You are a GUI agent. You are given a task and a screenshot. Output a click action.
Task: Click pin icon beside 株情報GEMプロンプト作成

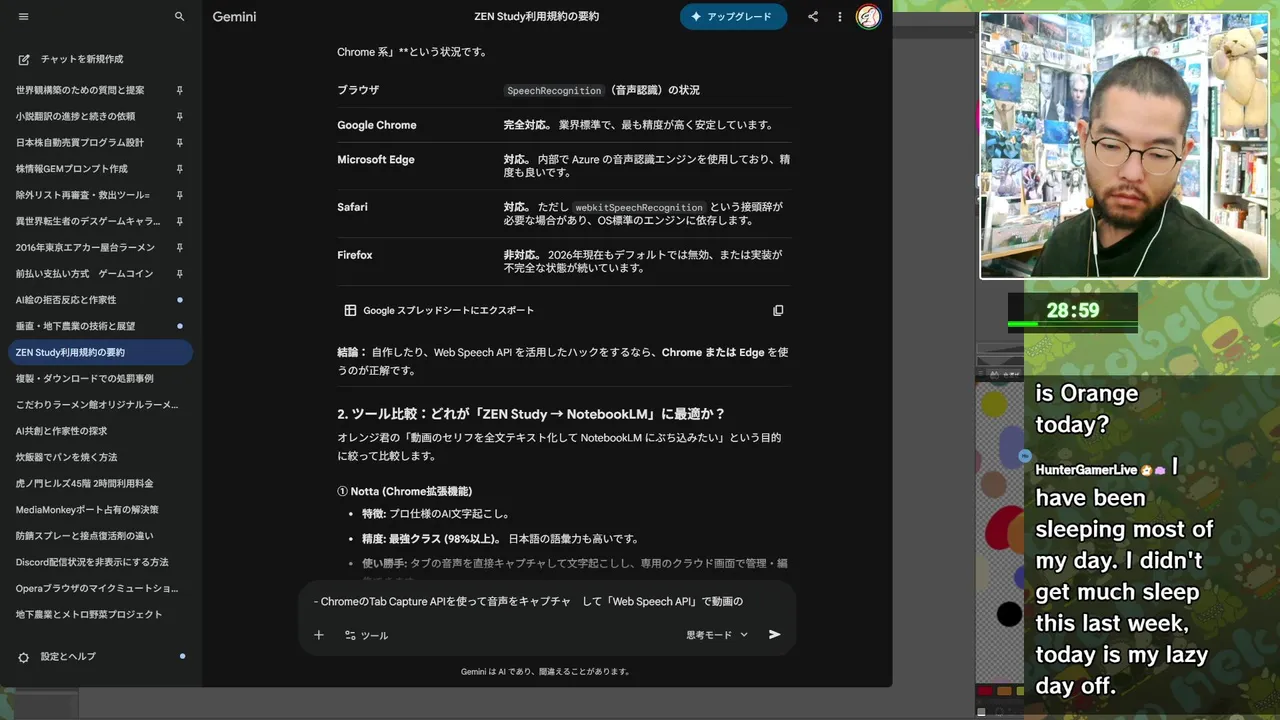tap(180, 169)
